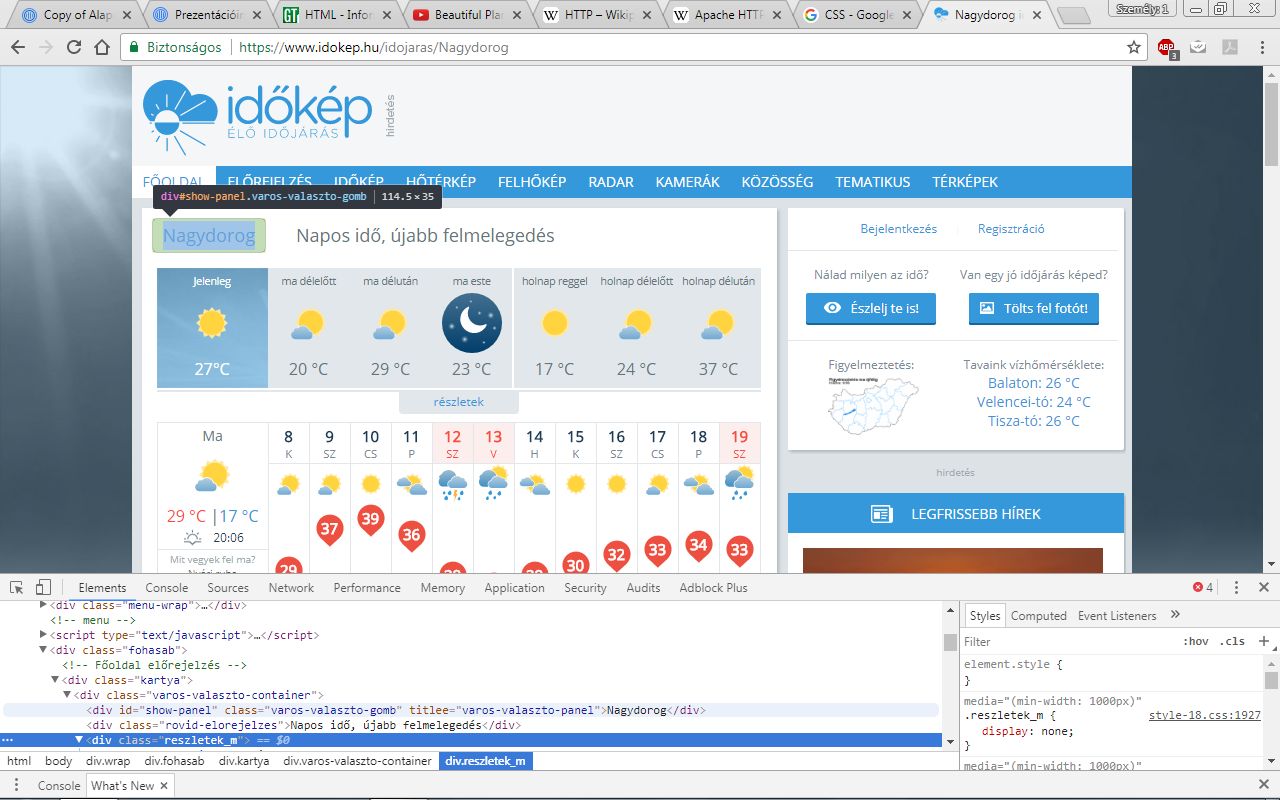The image size is (1280, 800).
Task: Switch to Computed styles tab
Action: 1038,616
